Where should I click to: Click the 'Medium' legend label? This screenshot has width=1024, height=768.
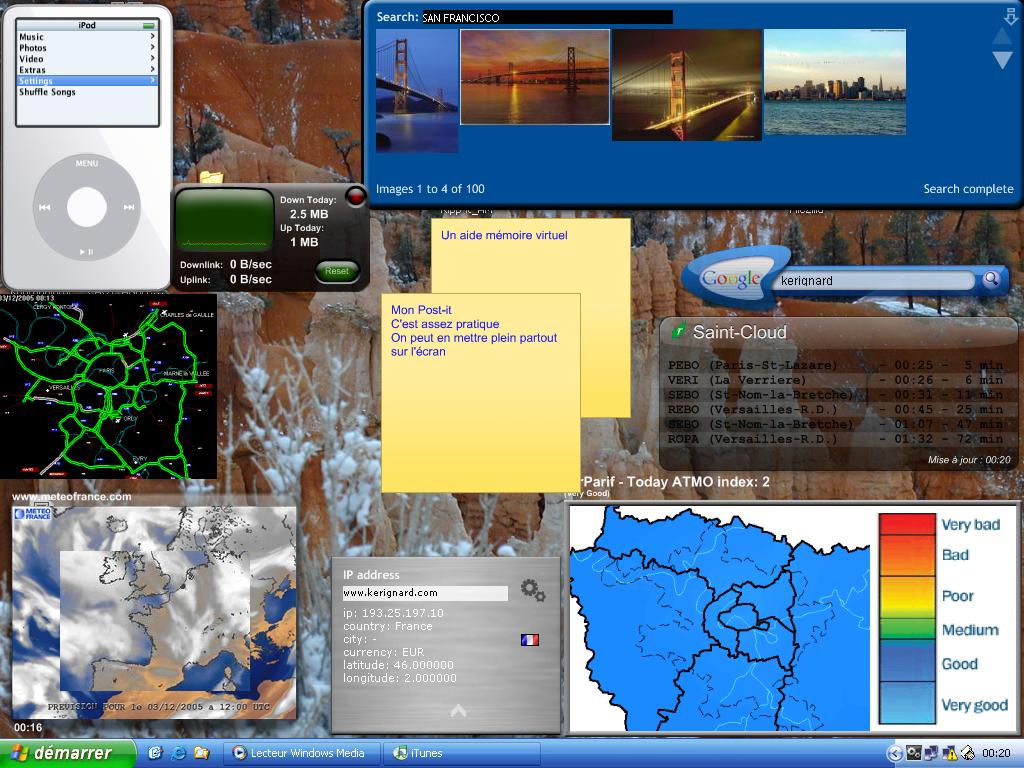tap(970, 630)
